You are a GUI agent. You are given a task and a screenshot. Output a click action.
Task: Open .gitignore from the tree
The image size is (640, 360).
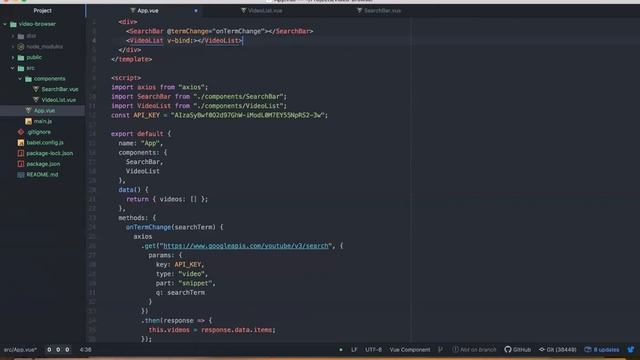[39, 132]
